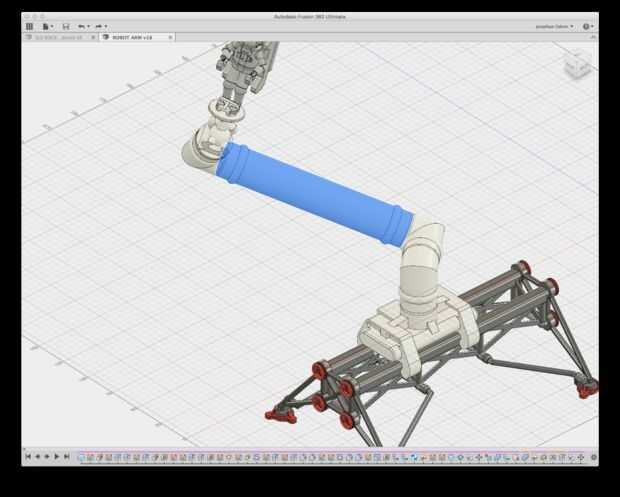
Task: Select the blue highlighted arm tube
Action: [314, 194]
